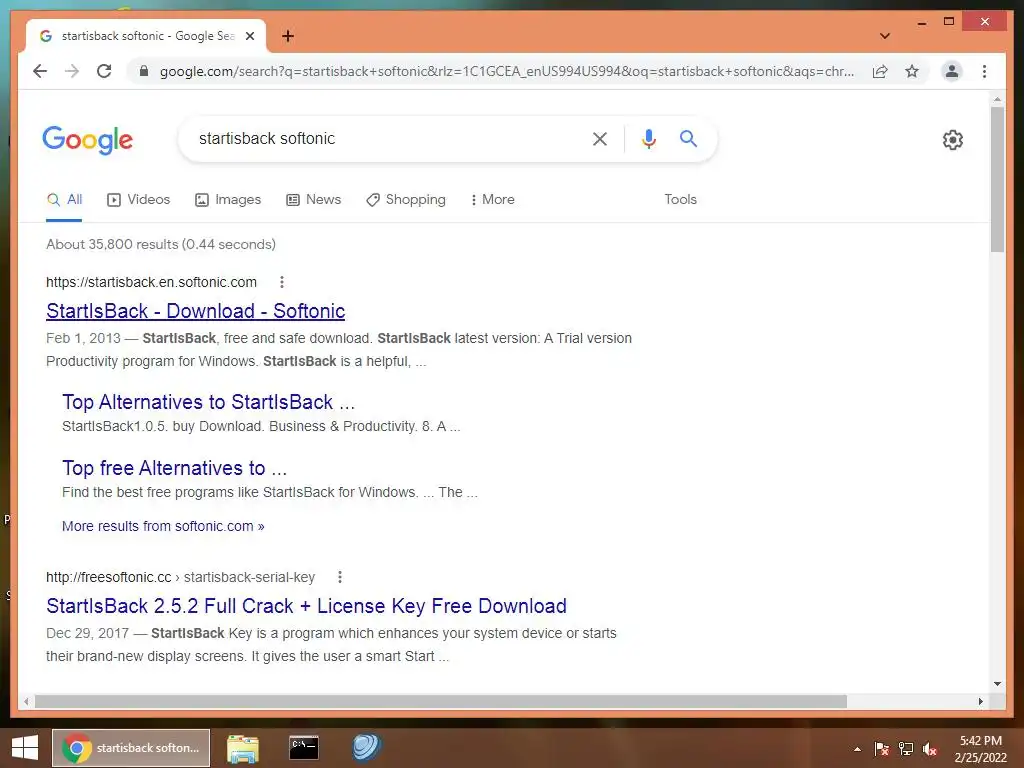The image size is (1024, 768).
Task: Open File Explorer from taskbar
Action: click(243, 748)
